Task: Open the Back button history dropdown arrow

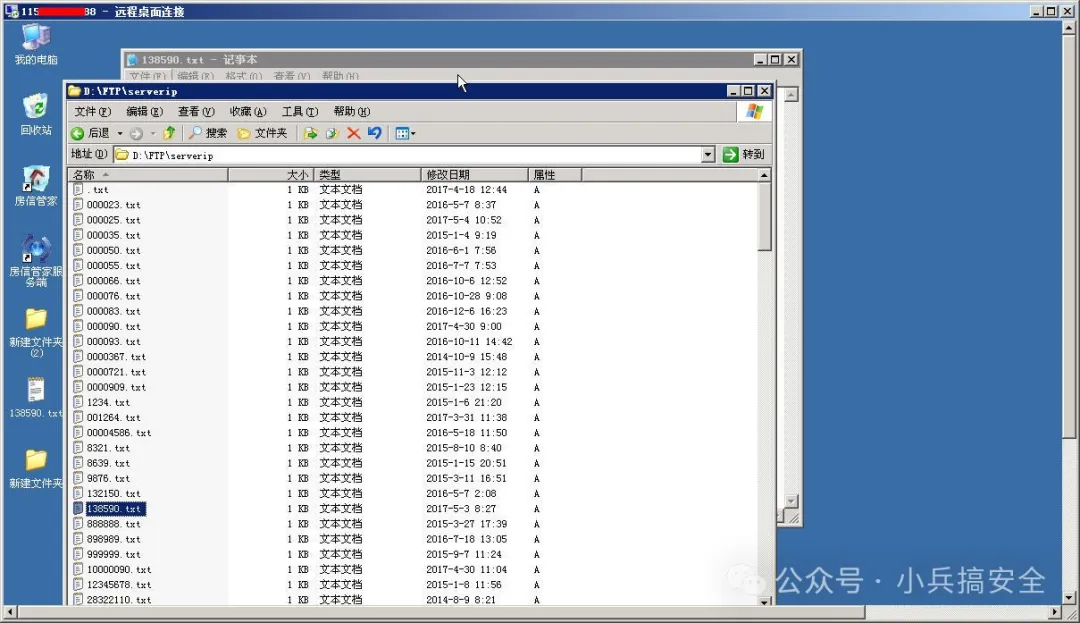Action: pos(120,133)
